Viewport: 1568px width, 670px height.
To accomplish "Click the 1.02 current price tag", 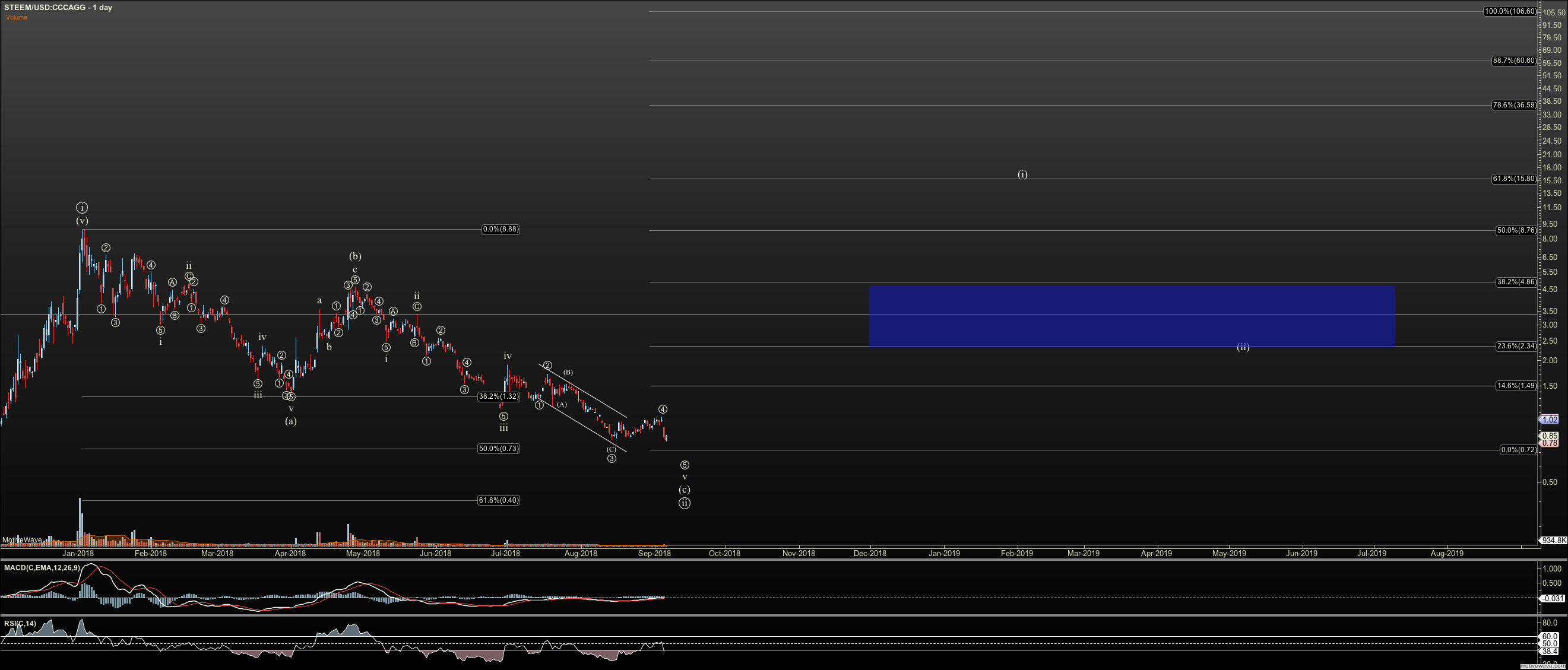I will (x=1550, y=420).
